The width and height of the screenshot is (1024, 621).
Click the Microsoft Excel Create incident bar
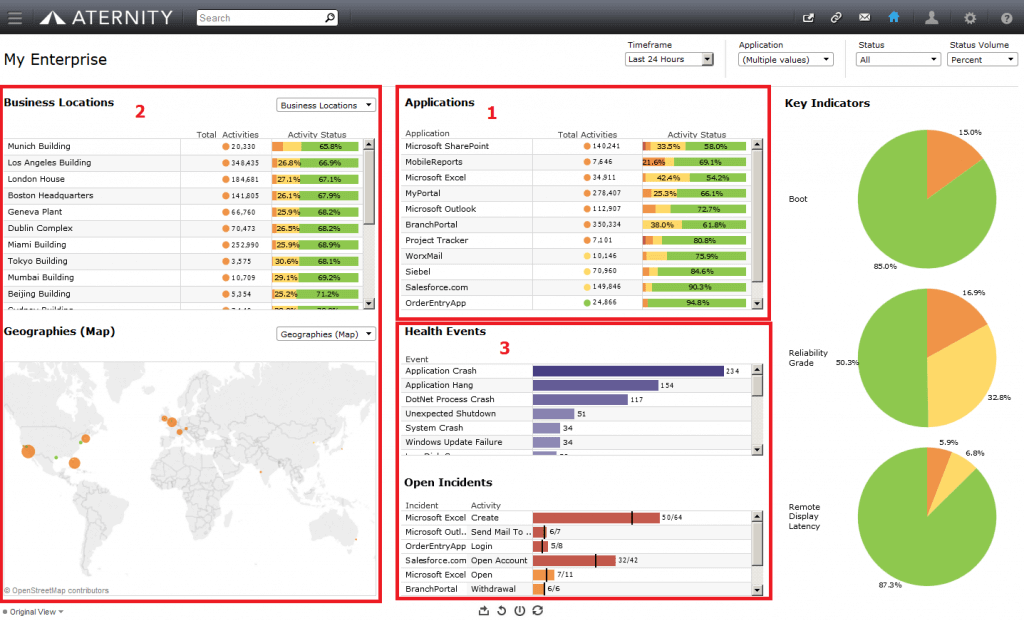(596, 518)
